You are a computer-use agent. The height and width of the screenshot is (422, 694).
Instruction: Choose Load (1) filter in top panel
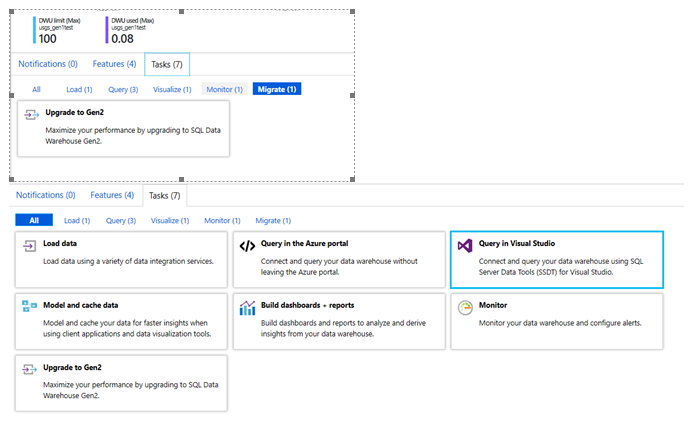pos(79,89)
